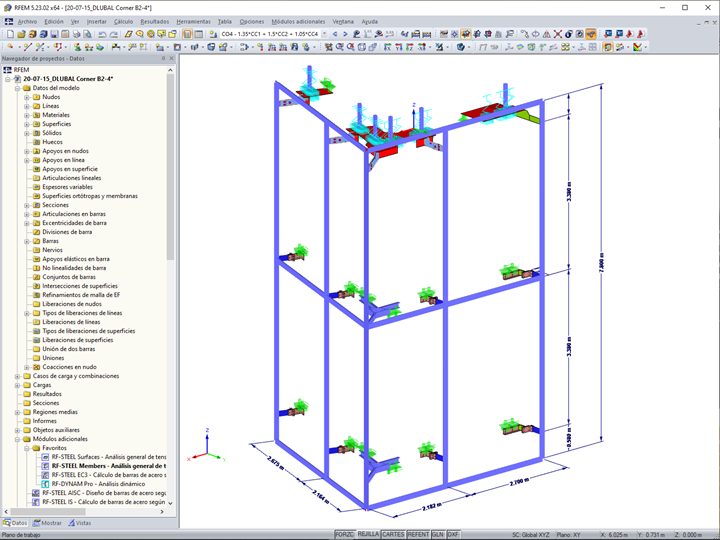Open the Módulos adicionales menu
This screenshot has width=720, height=540.
pos(298,22)
